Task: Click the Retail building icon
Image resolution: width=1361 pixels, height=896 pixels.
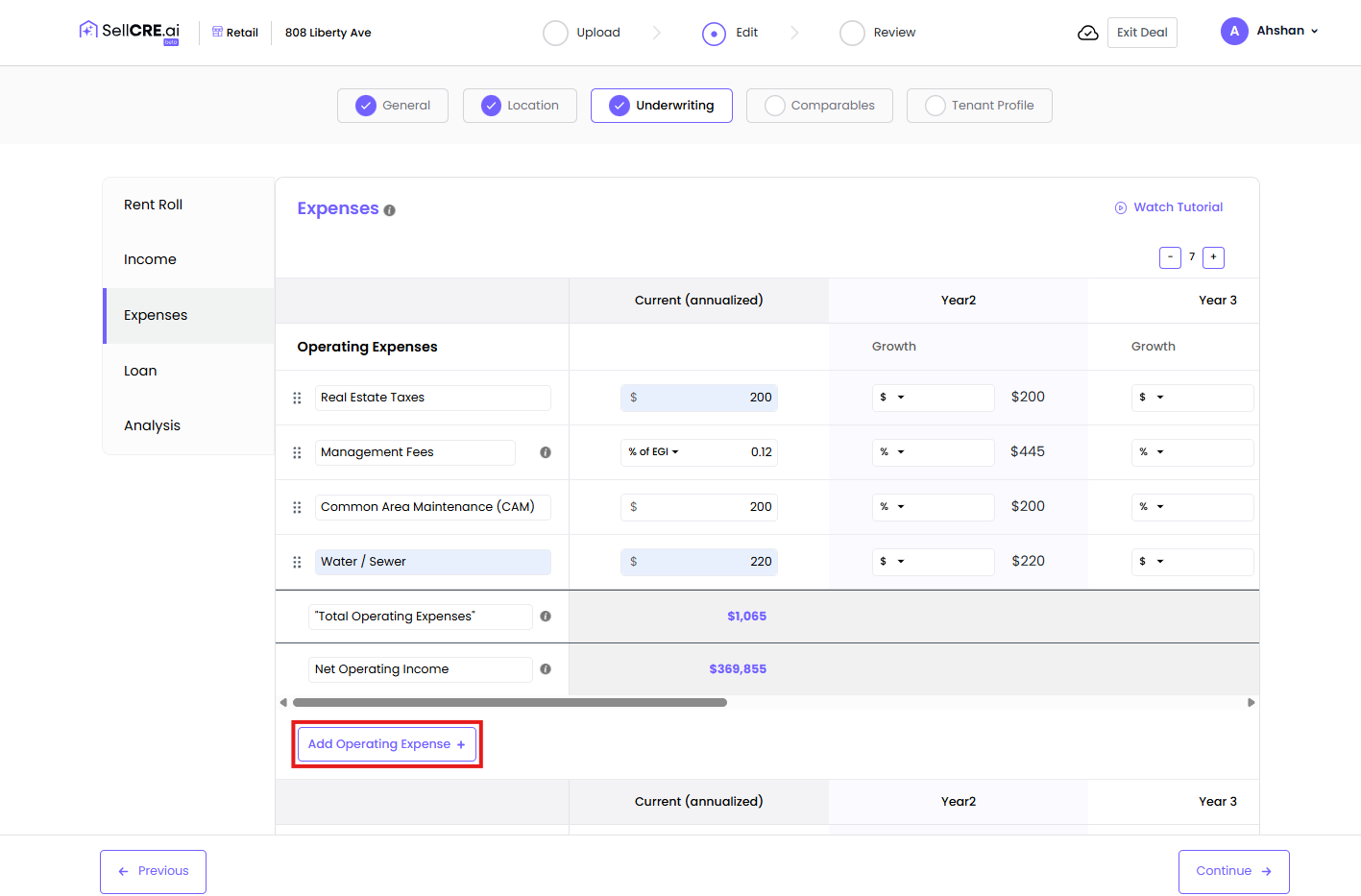Action: (x=217, y=32)
